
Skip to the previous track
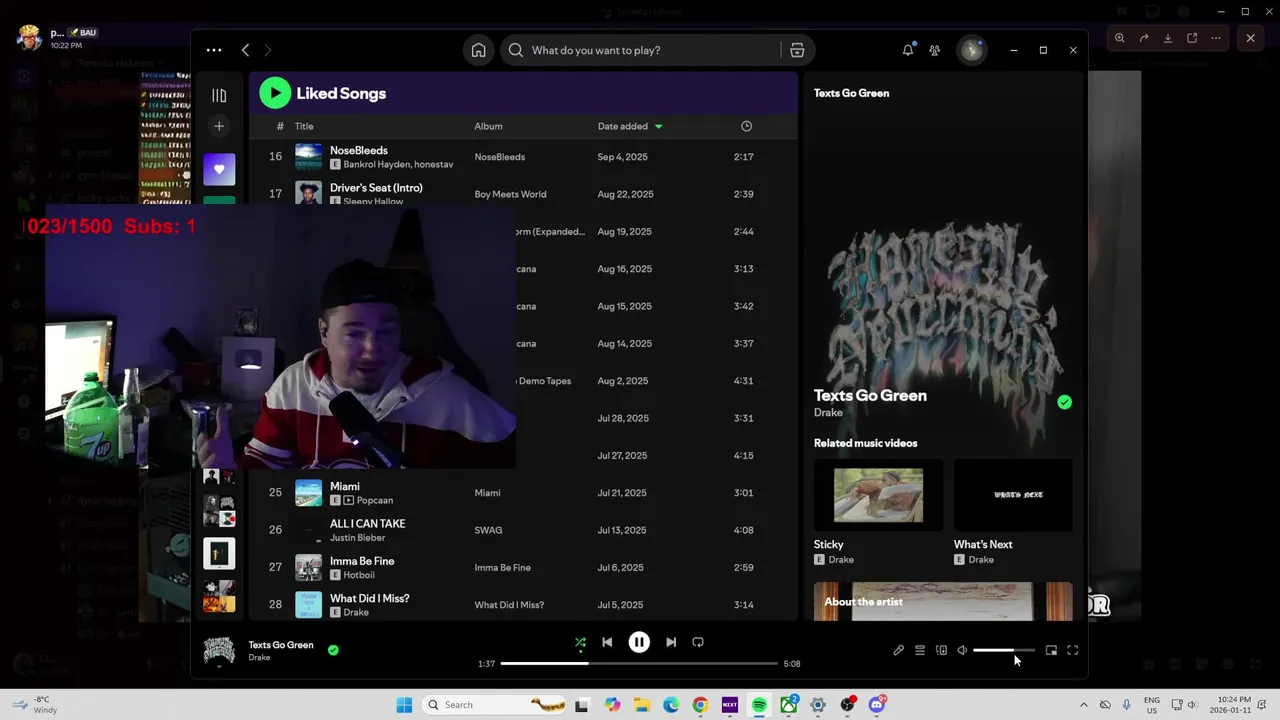[607, 642]
